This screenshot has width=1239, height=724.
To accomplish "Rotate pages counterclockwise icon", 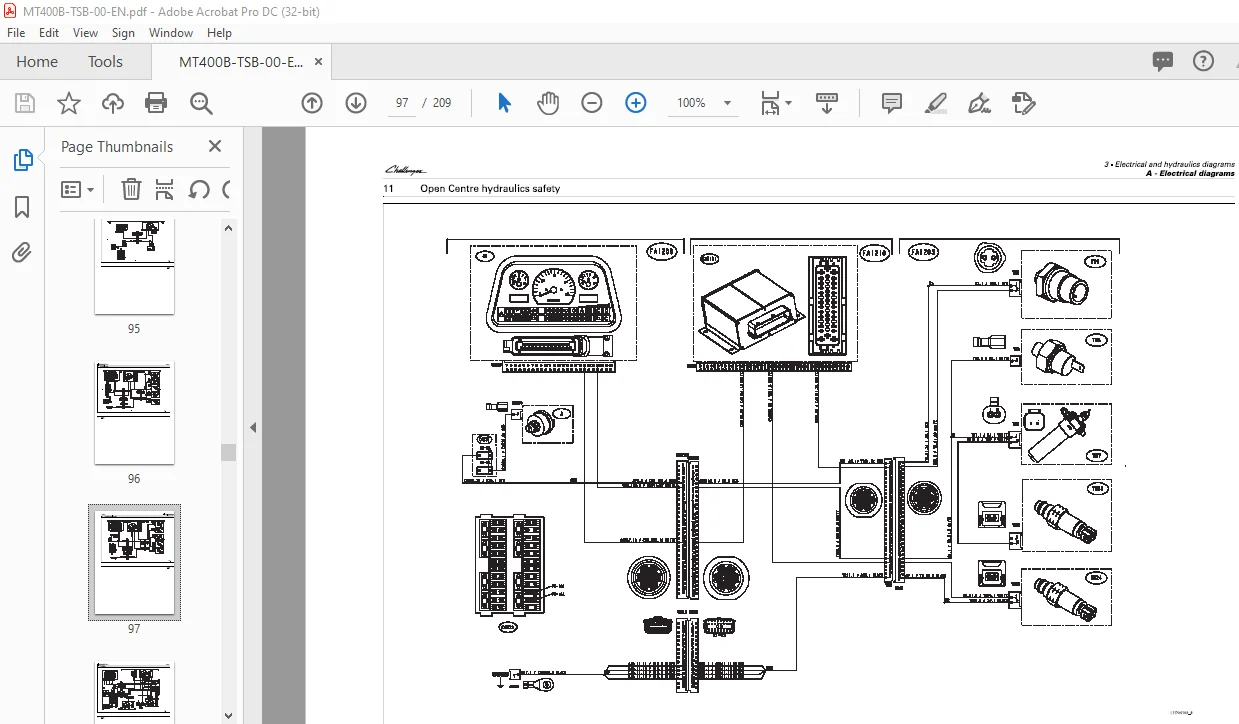I will (x=199, y=189).
